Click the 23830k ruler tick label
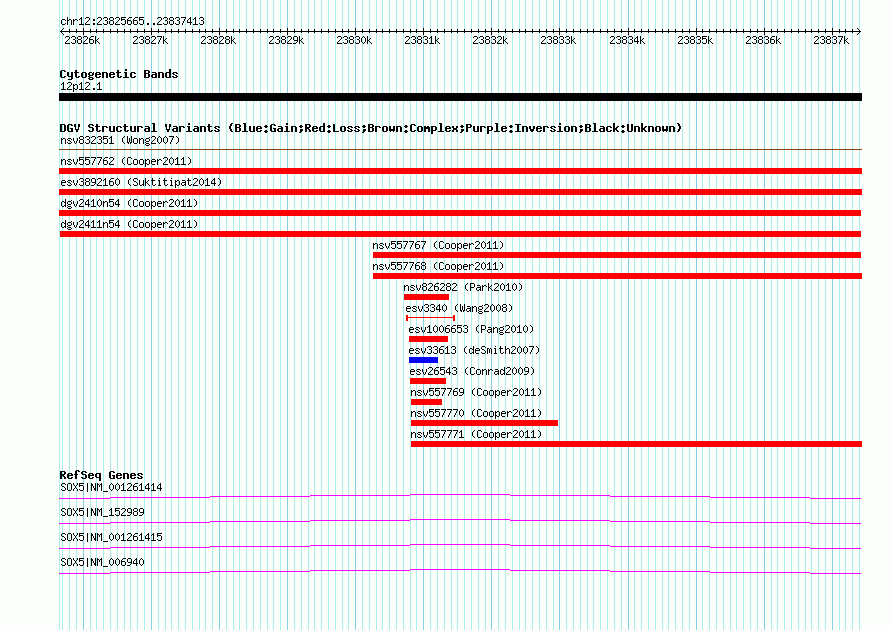The width and height of the screenshot is (890, 630). (354, 40)
